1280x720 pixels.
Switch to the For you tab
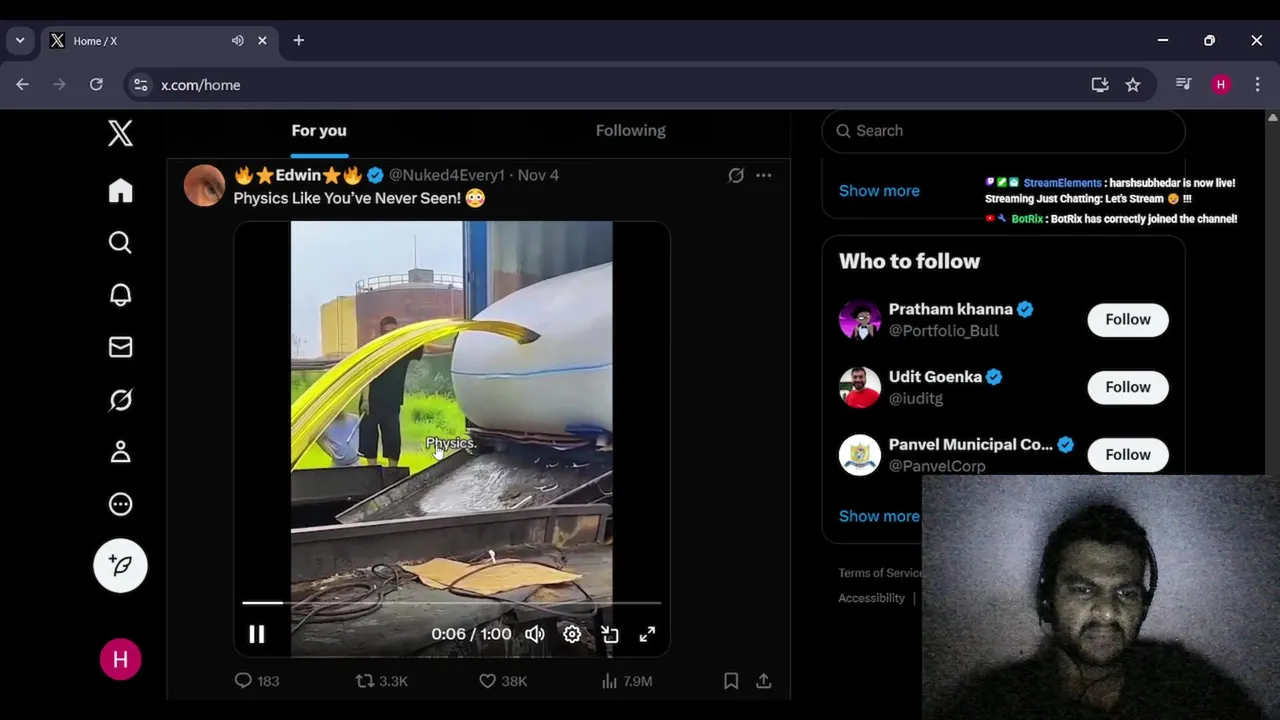click(x=319, y=131)
